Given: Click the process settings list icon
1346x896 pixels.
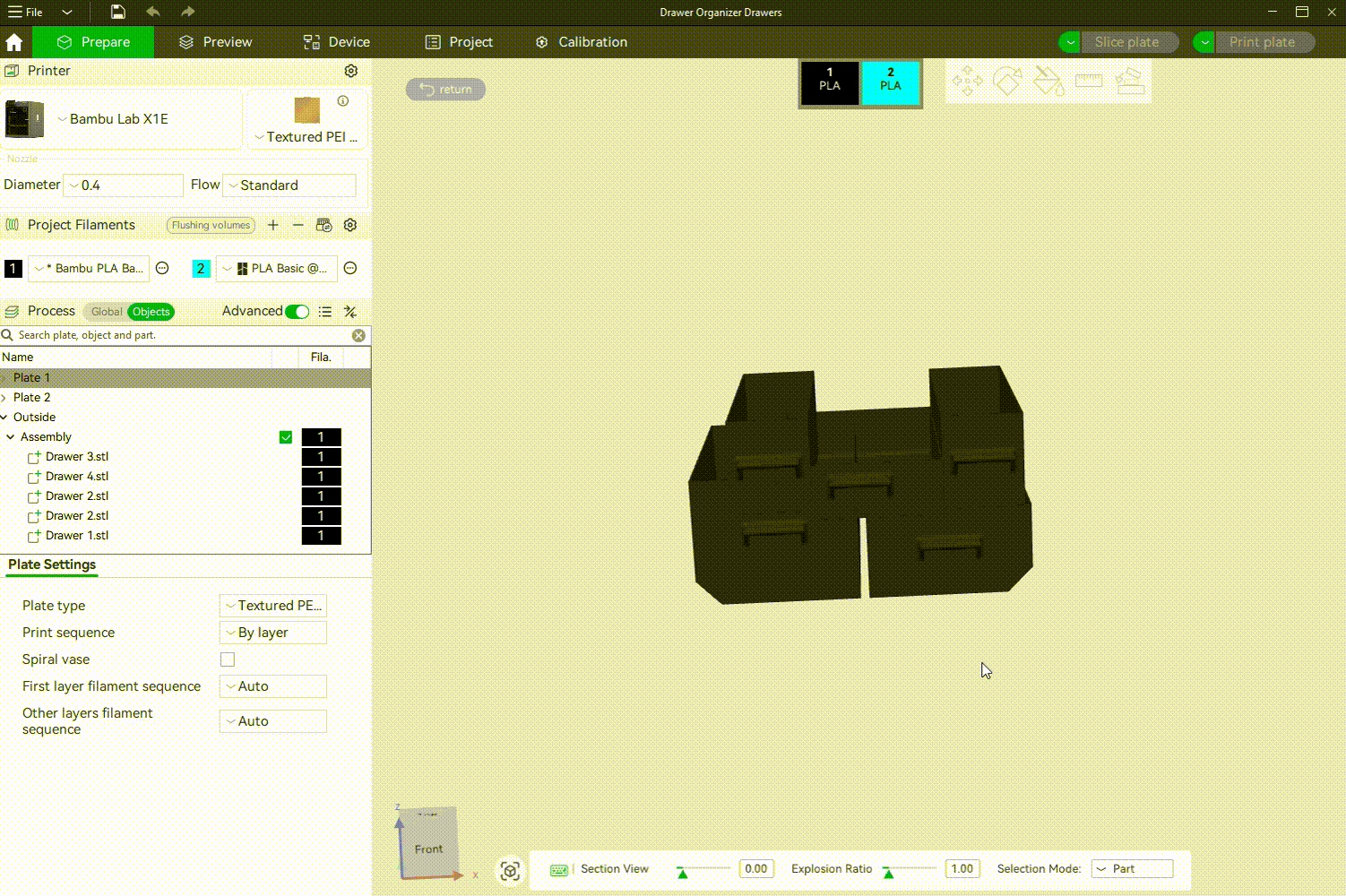Looking at the screenshot, I should click(x=325, y=312).
